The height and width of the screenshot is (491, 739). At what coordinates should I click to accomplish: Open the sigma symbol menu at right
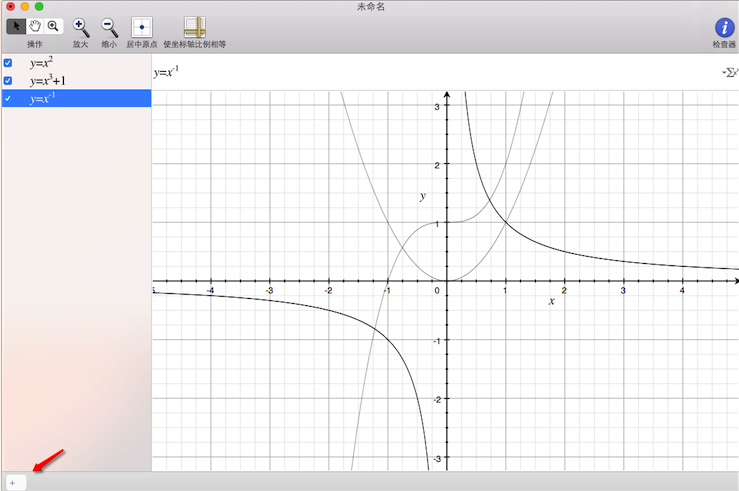tap(729, 72)
